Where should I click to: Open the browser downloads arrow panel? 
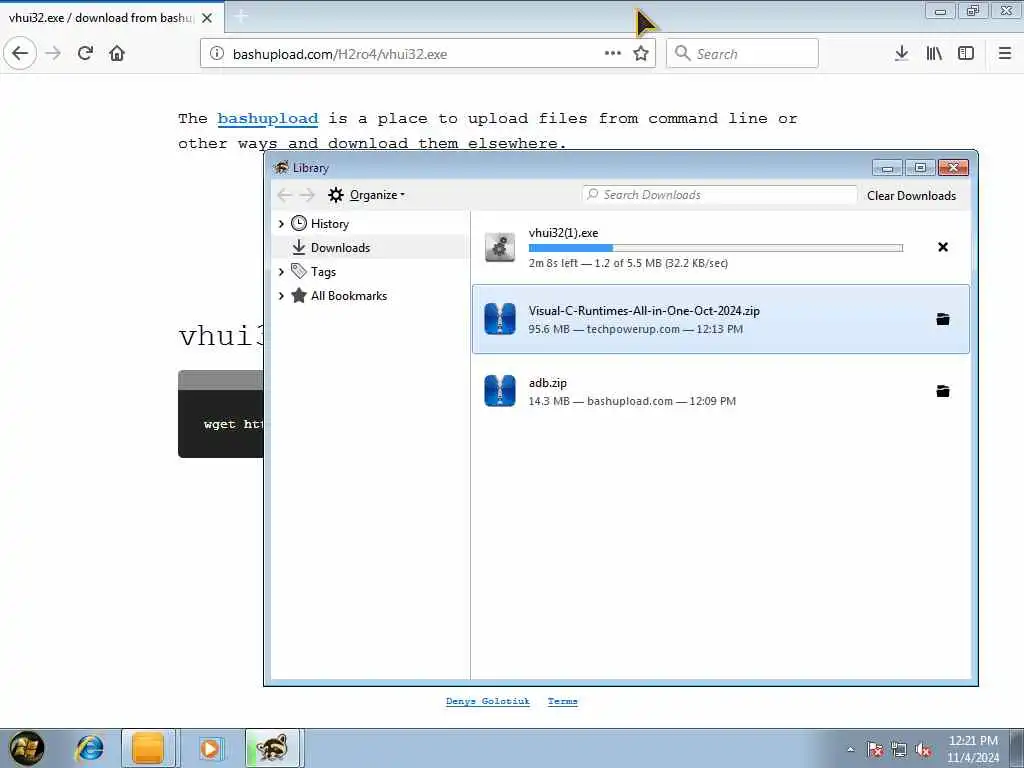click(x=902, y=53)
